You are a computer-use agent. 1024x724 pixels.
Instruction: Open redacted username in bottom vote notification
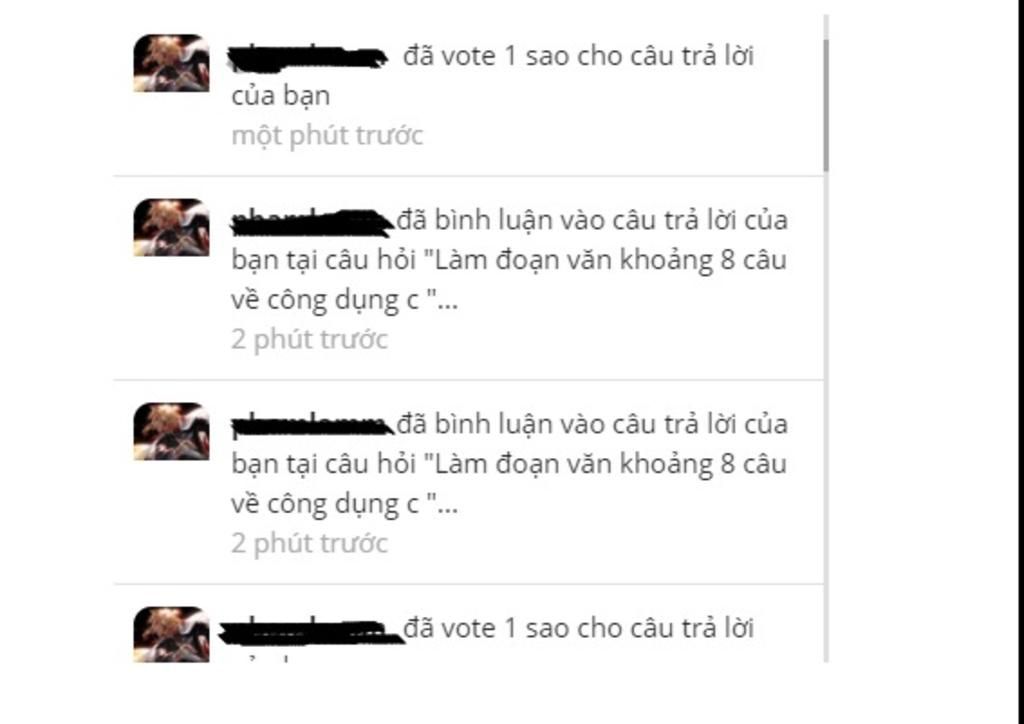pos(311,631)
